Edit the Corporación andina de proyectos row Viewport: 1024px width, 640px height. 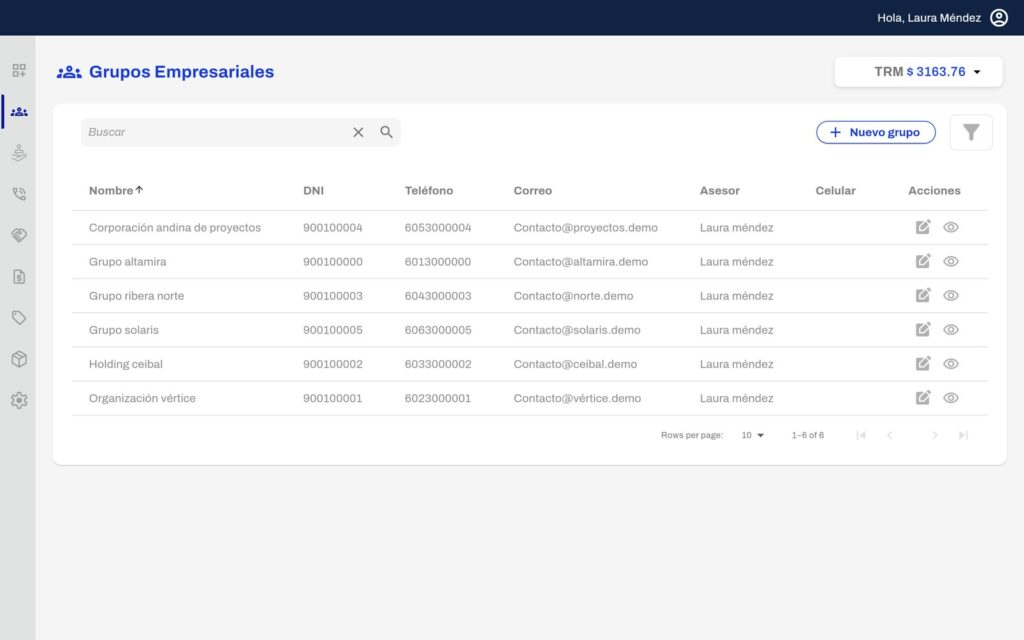pyautogui.click(x=923, y=227)
